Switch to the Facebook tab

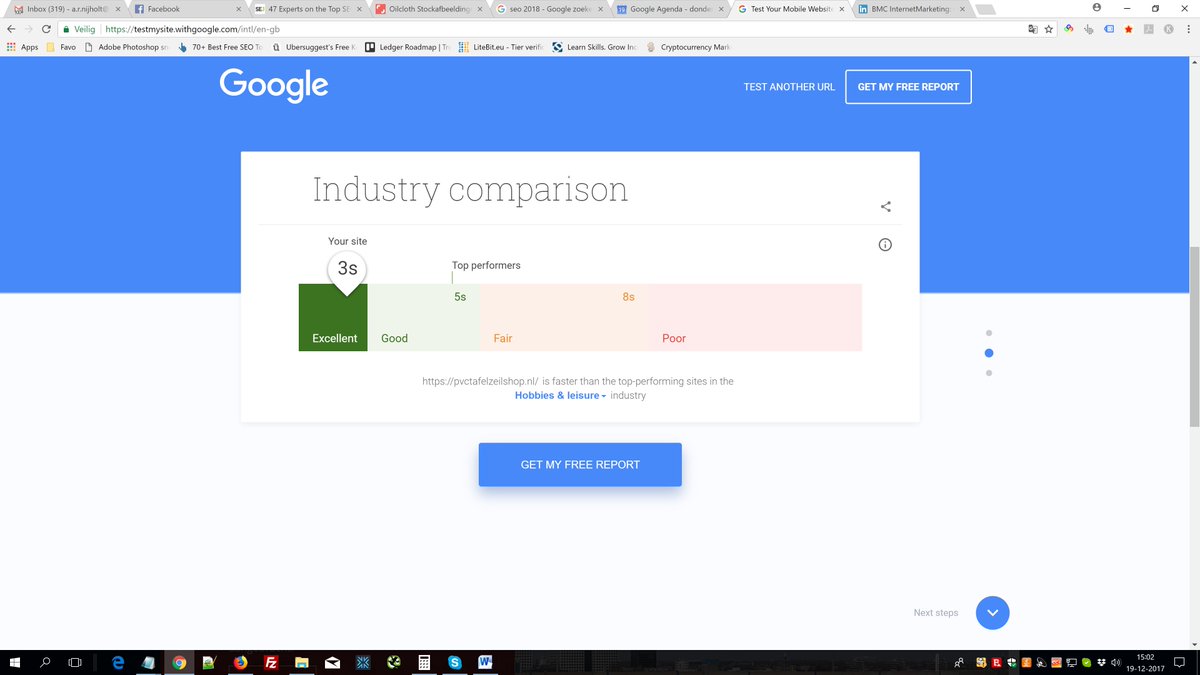[x=186, y=9]
